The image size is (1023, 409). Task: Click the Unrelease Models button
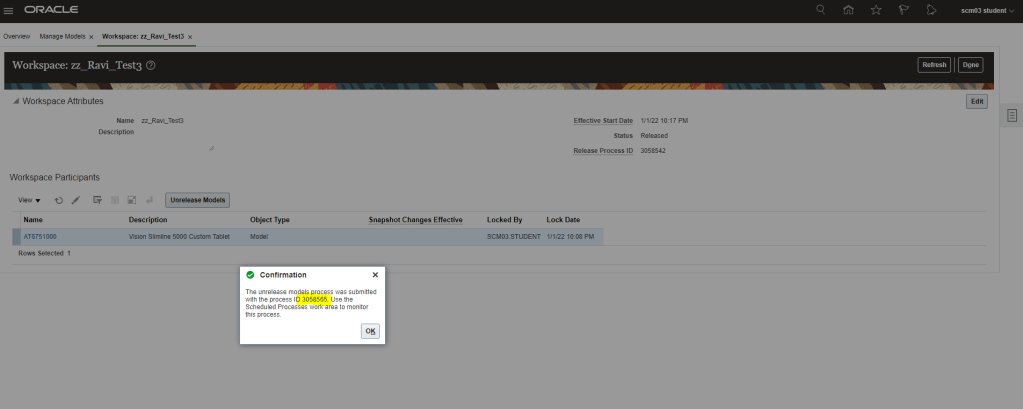(x=198, y=200)
